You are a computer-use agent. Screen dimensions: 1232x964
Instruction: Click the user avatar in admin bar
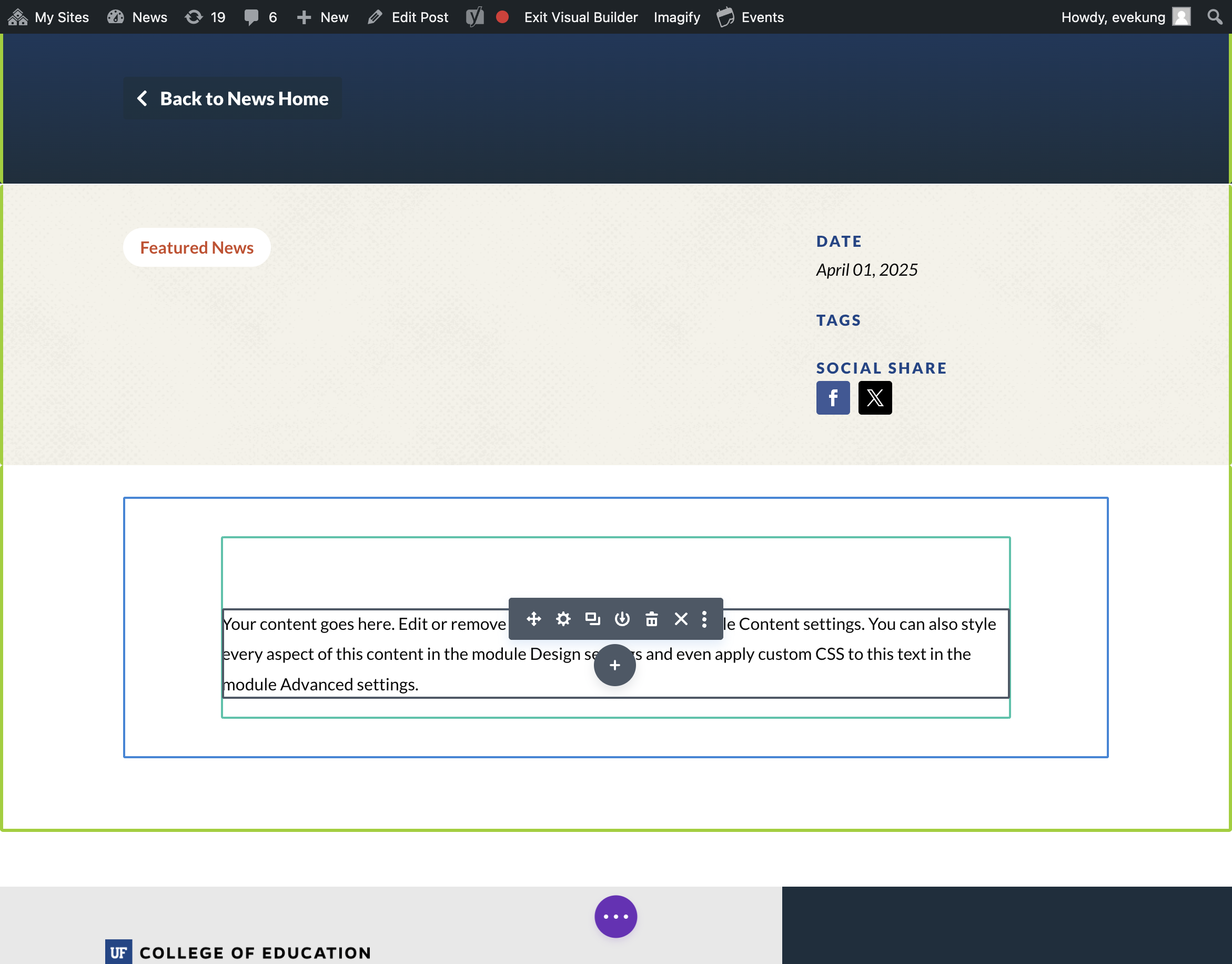click(1182, 17)
